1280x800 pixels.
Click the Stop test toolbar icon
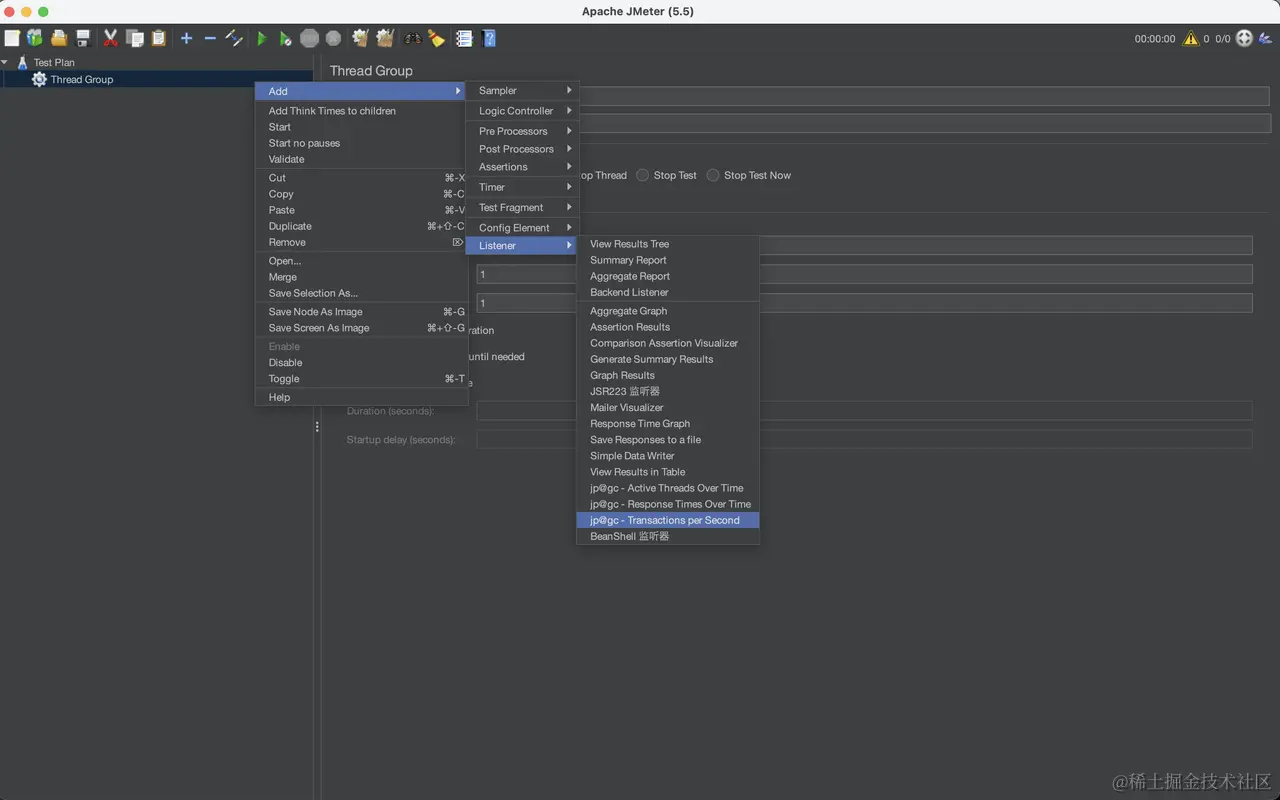click(x=310, y=38)
